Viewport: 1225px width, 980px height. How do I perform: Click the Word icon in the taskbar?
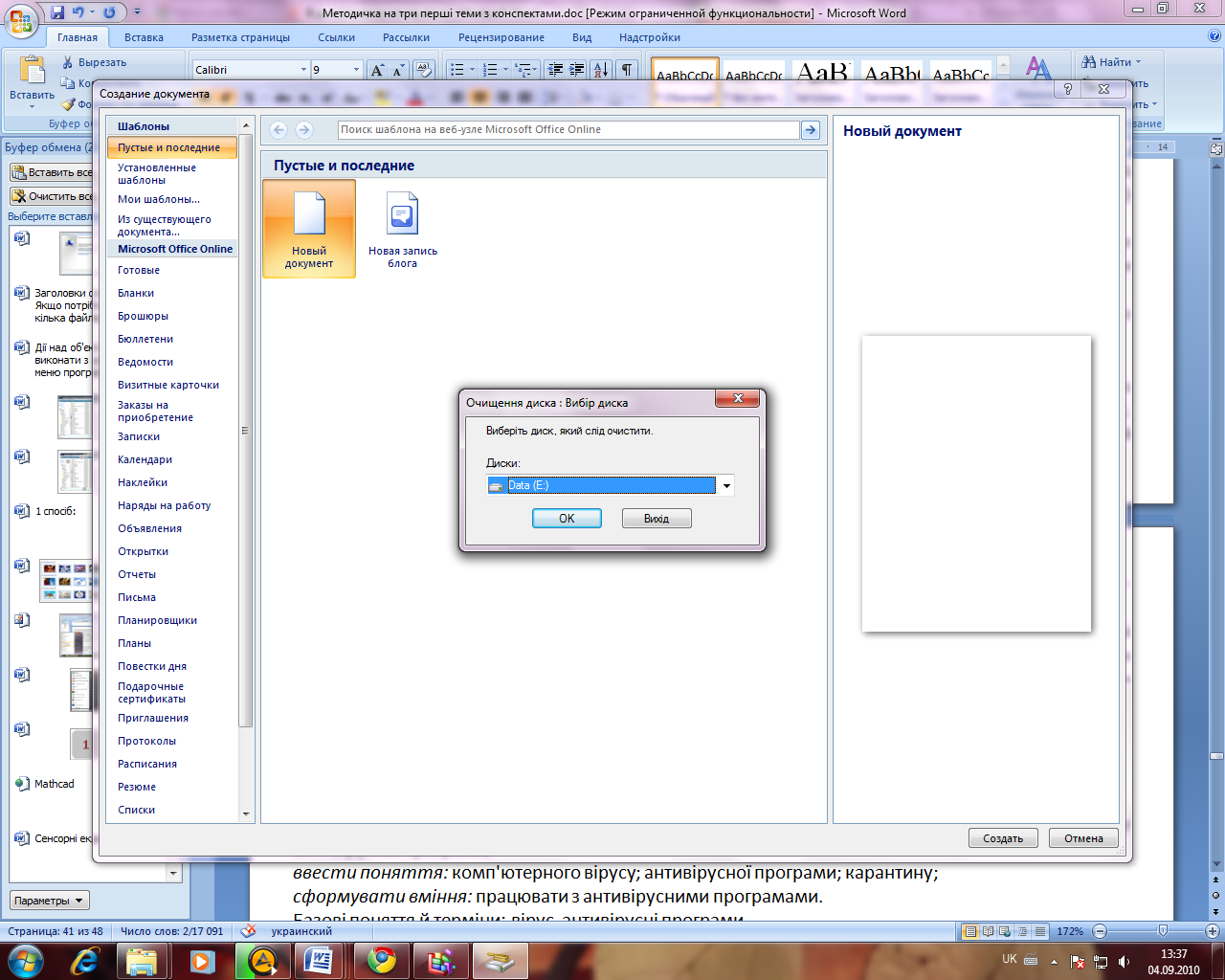pyautogui.click(x=321, y=960)
